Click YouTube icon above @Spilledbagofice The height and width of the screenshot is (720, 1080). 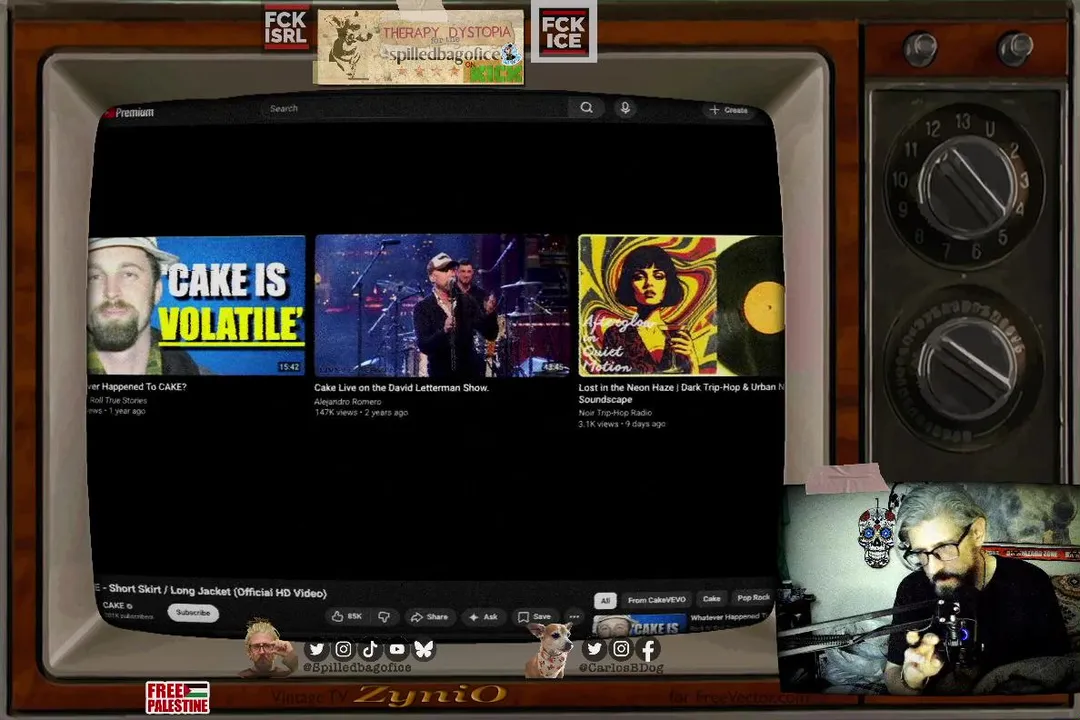[397, 649]
